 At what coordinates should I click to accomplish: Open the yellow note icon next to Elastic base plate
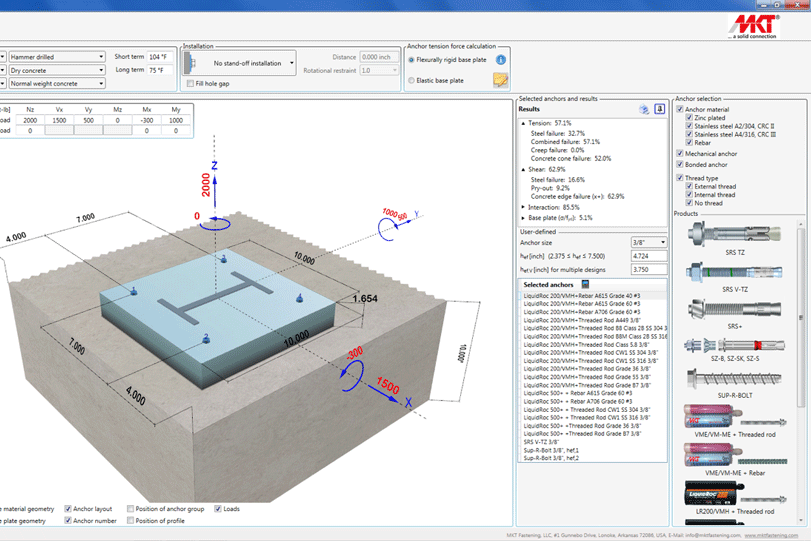[x=500, y=80]
